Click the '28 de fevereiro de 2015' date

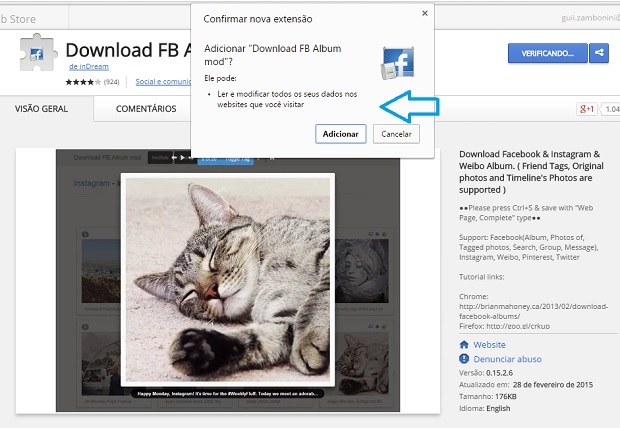coord(553,384)
